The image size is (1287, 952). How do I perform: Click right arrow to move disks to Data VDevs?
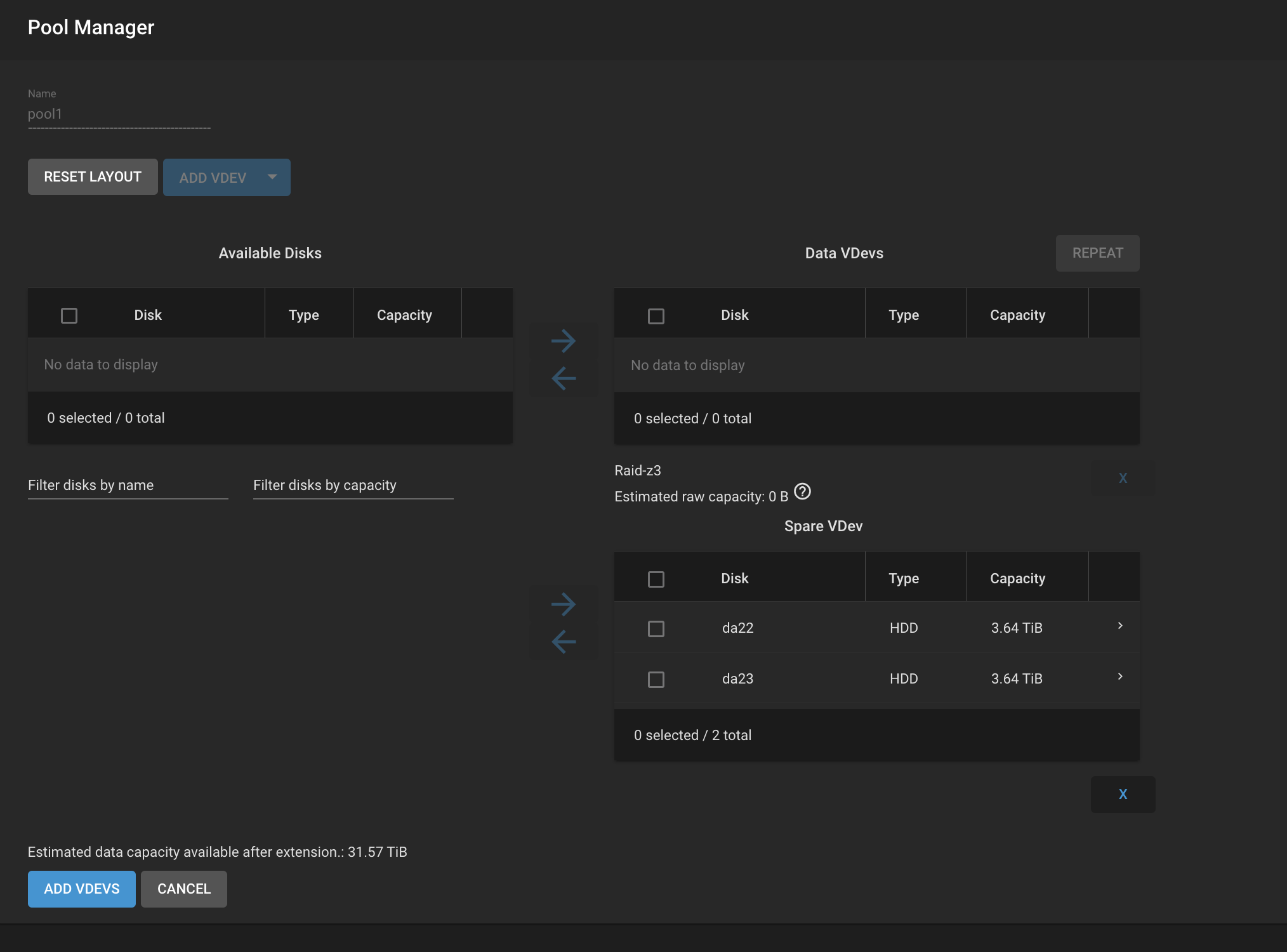click(x=563, y=341)
